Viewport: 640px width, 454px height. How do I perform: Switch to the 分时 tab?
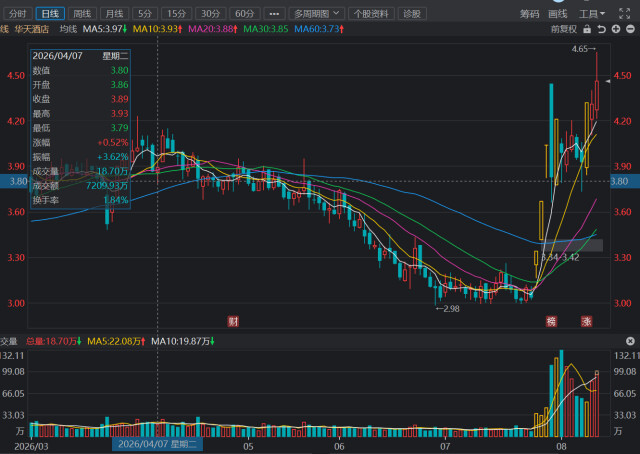point(18,14)
